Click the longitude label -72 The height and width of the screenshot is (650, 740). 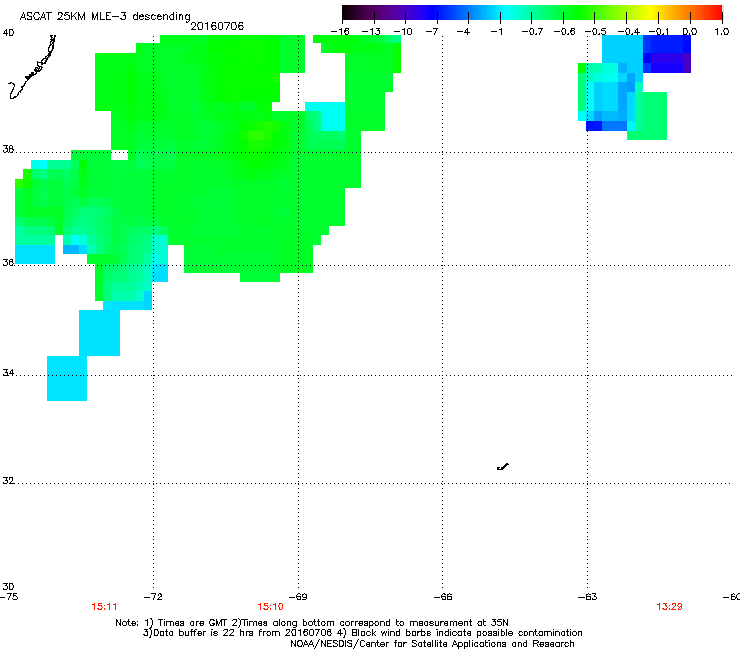[x=153, y=597]
